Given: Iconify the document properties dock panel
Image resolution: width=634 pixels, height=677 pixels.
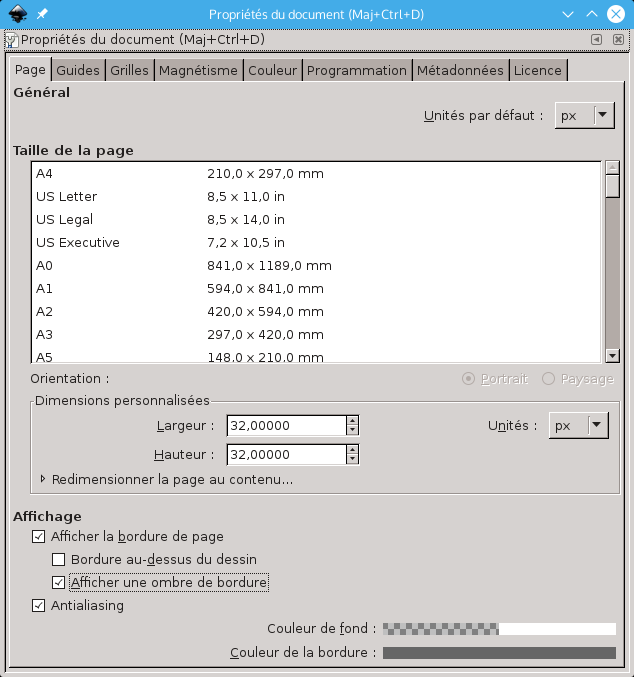Looking at the screenshot, I should (596, 40).
